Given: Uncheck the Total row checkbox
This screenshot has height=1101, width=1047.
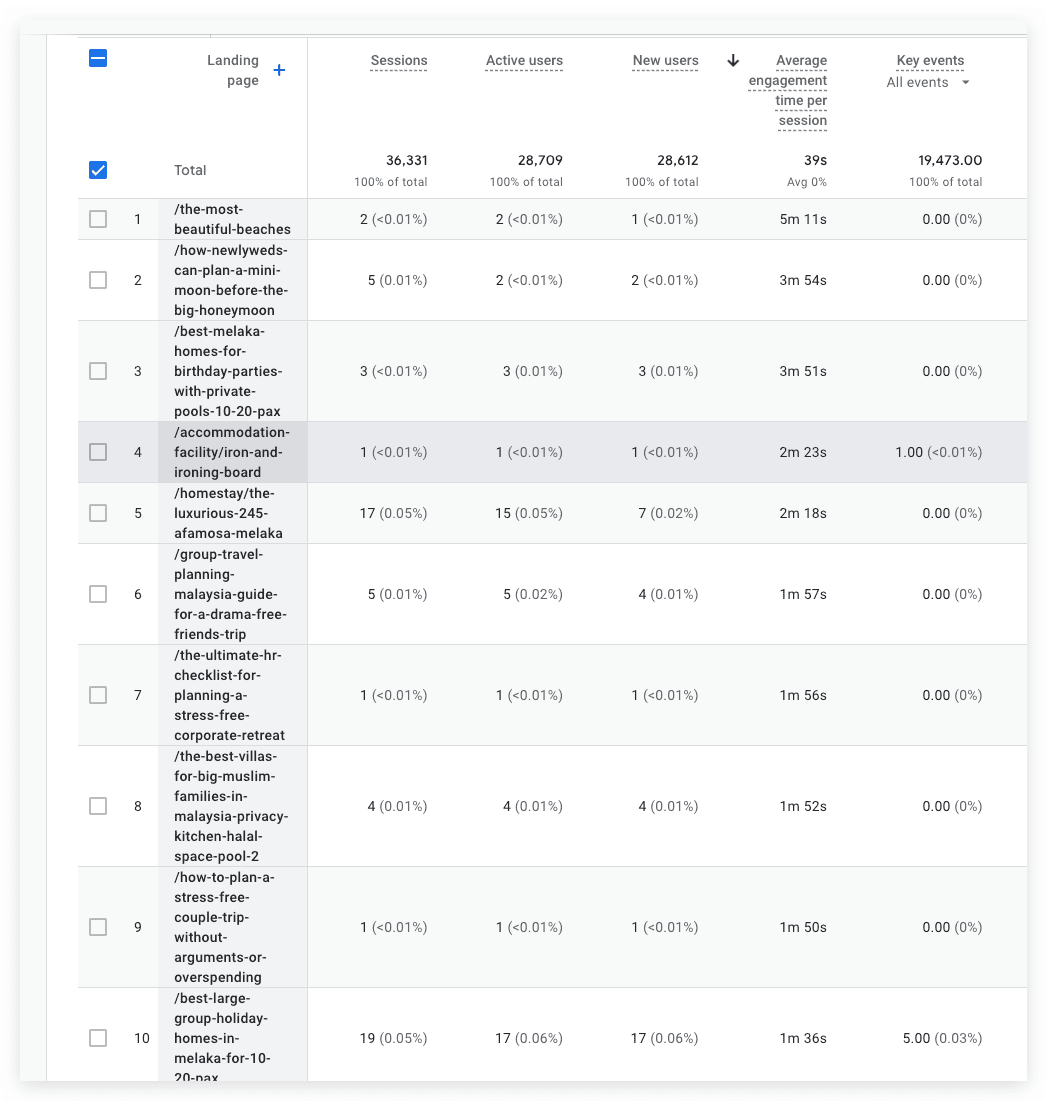Looking at the screenshot, I should (98, 170).
